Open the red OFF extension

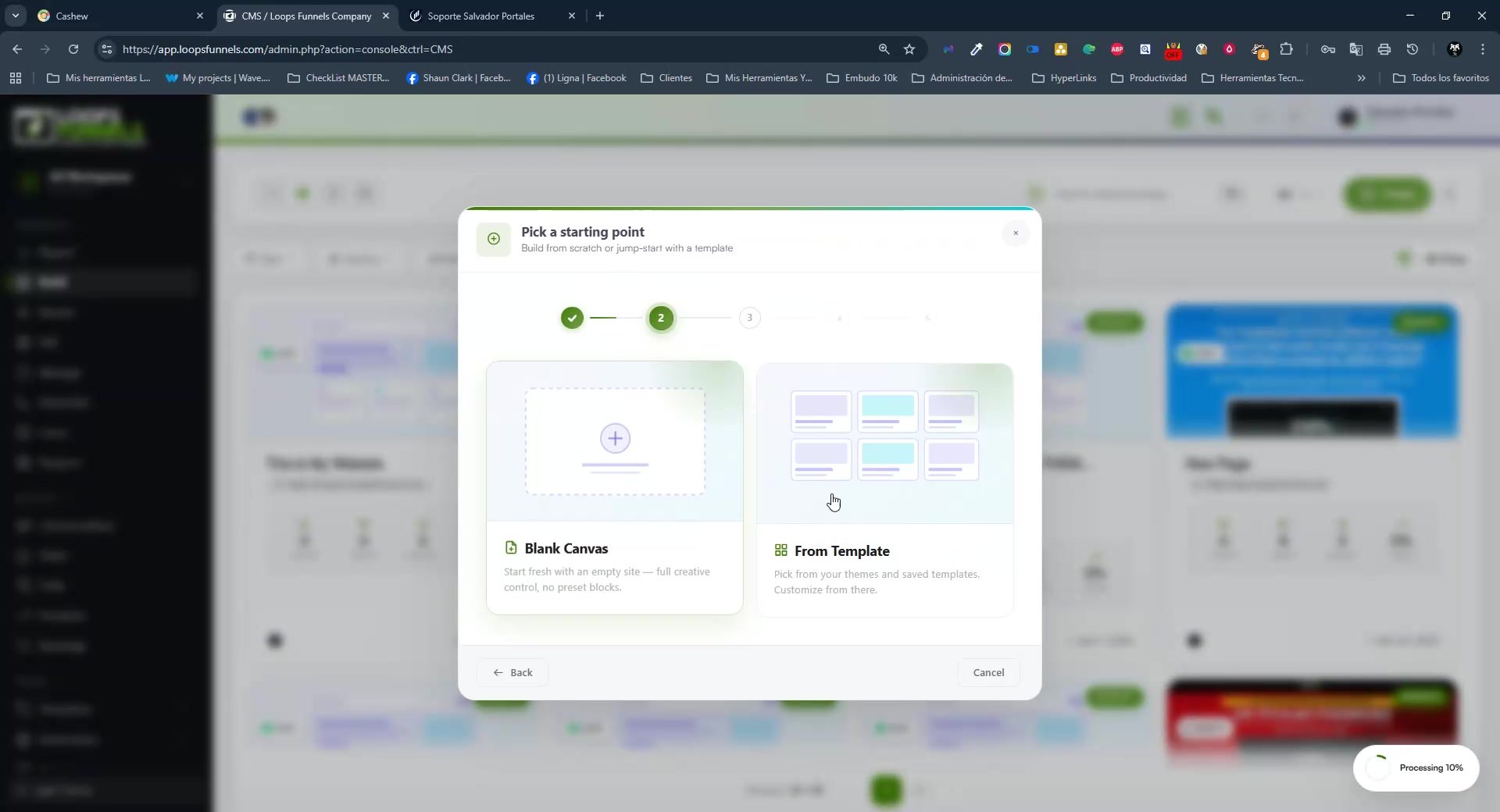point(1173,51)
